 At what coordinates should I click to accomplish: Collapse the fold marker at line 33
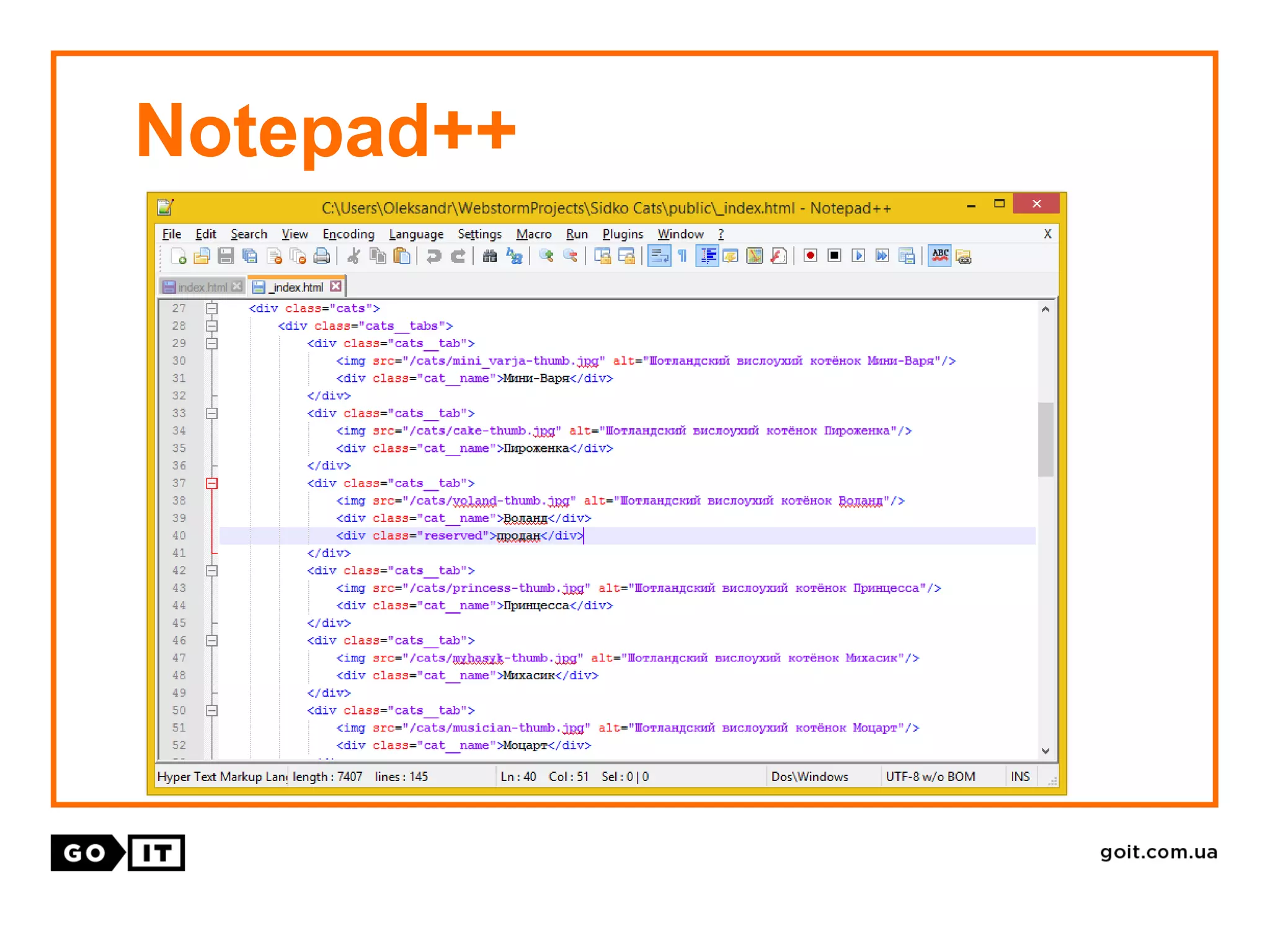212,413
